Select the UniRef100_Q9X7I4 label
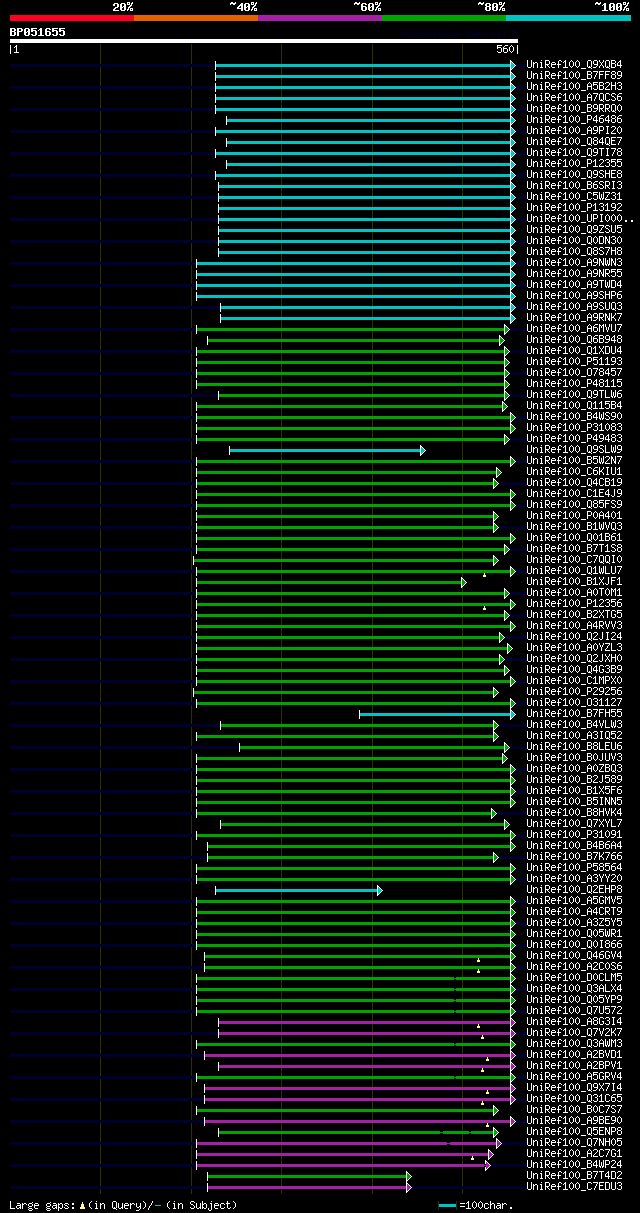 [x=574, y=1088]
